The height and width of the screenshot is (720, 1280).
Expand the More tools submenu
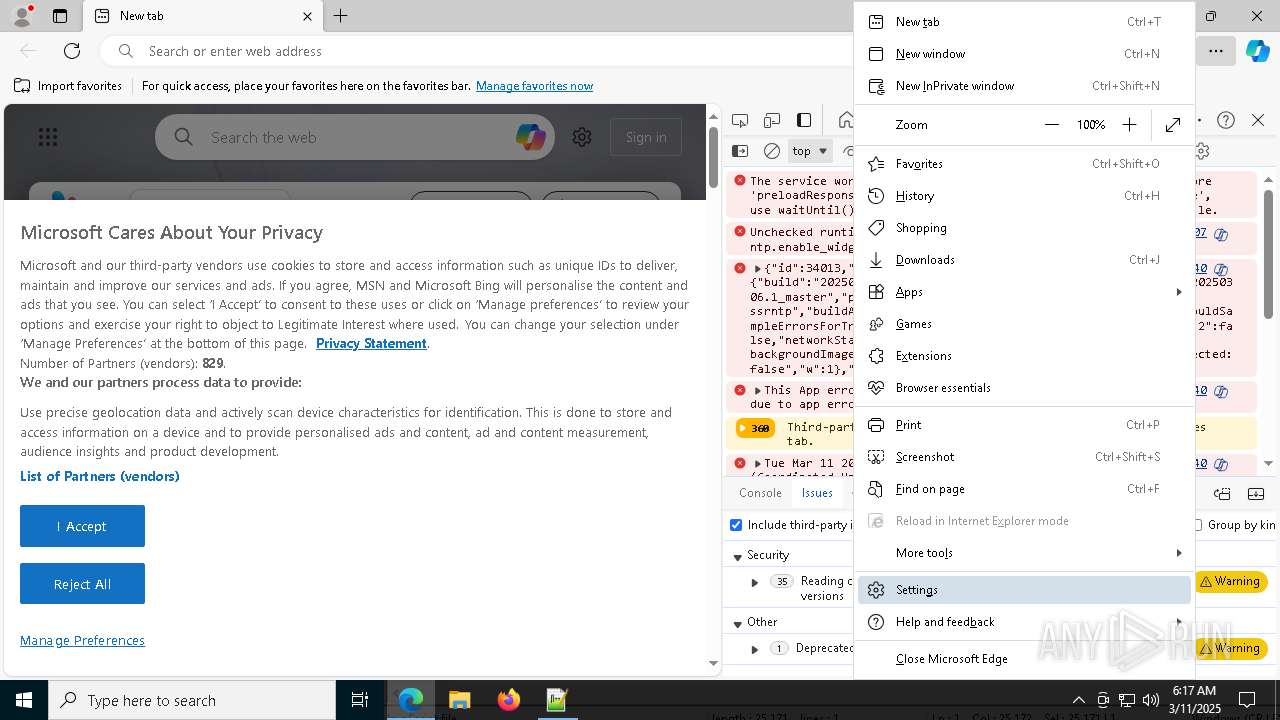point(1024,553)
